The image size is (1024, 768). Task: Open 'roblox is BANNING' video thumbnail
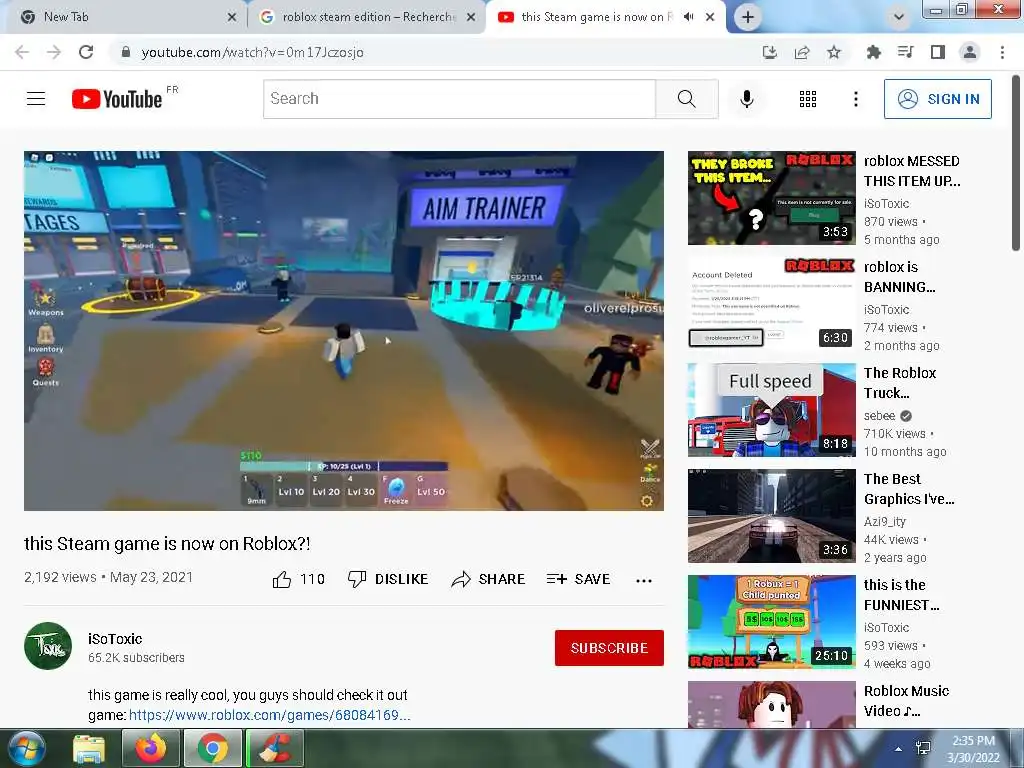771,304
